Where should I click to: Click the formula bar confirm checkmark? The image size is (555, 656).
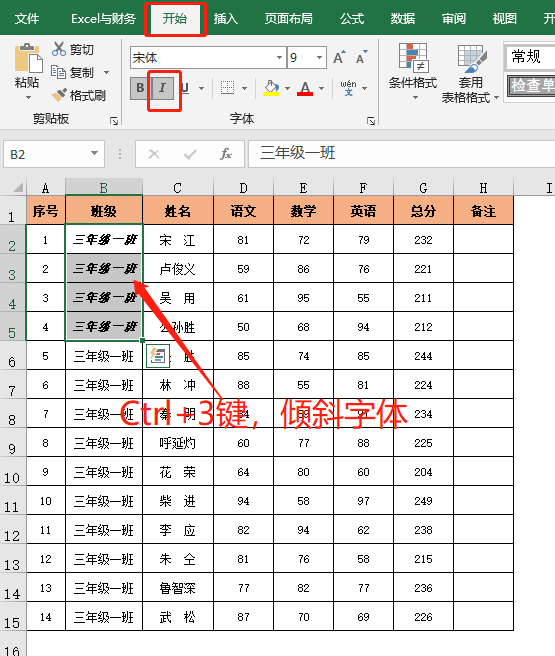190,154
